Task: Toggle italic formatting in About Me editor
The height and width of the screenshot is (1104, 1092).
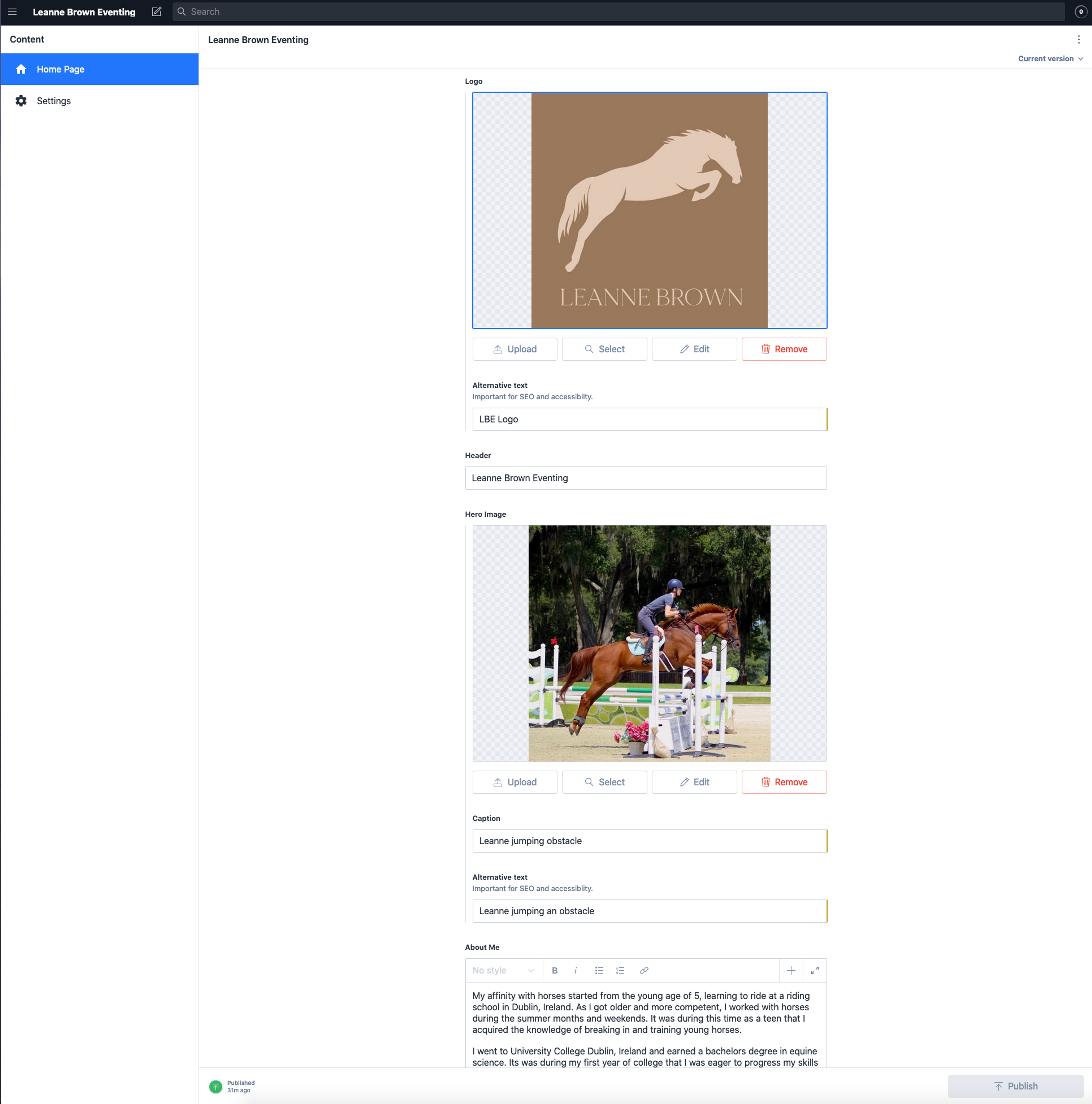Action: coord(575,970)
